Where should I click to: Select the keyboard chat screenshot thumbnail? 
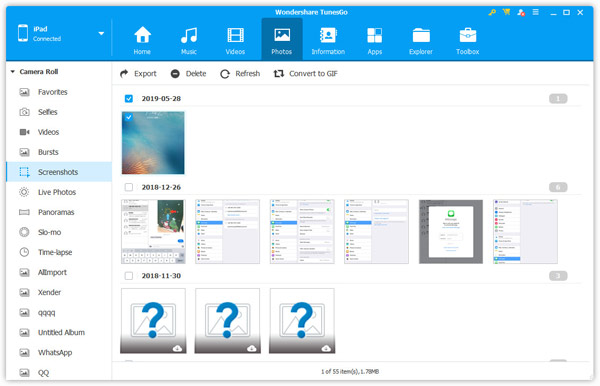tap(153, 231)
